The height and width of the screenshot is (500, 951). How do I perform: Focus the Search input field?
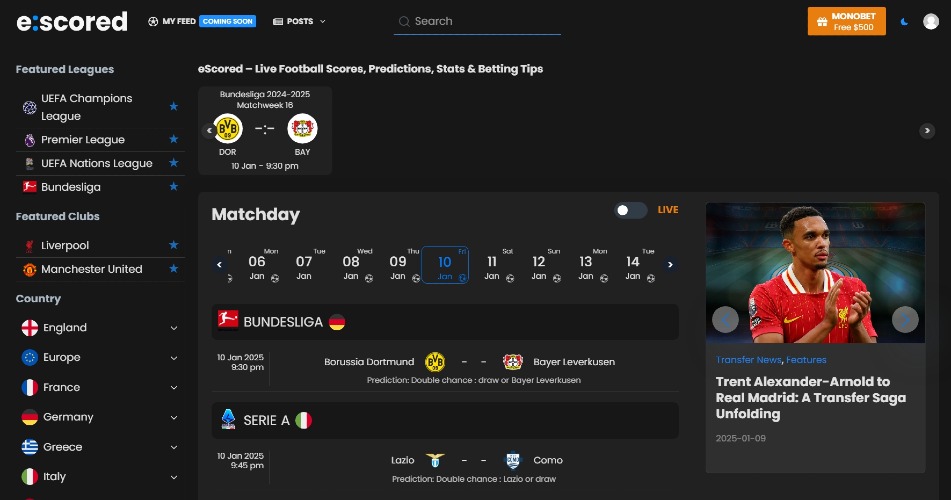point(477,22)
